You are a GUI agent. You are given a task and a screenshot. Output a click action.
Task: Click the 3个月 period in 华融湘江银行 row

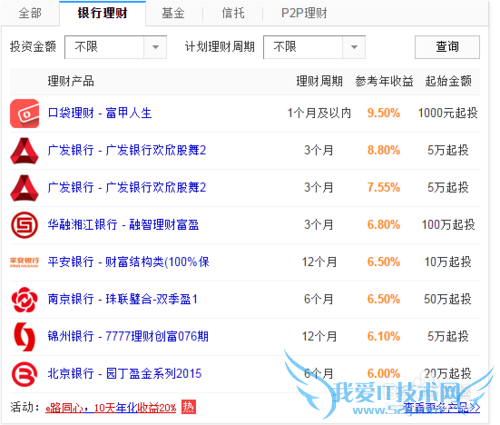click(319, 225)
